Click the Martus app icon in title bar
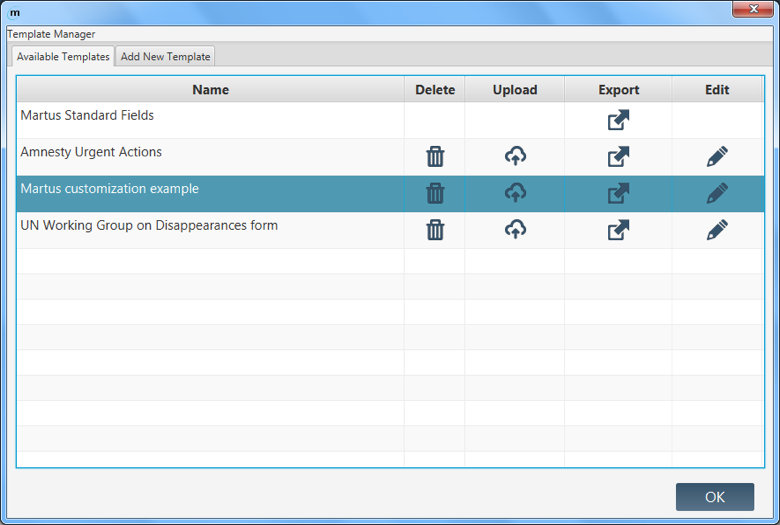This screenshot has width=780, height=525. point(15,12)
